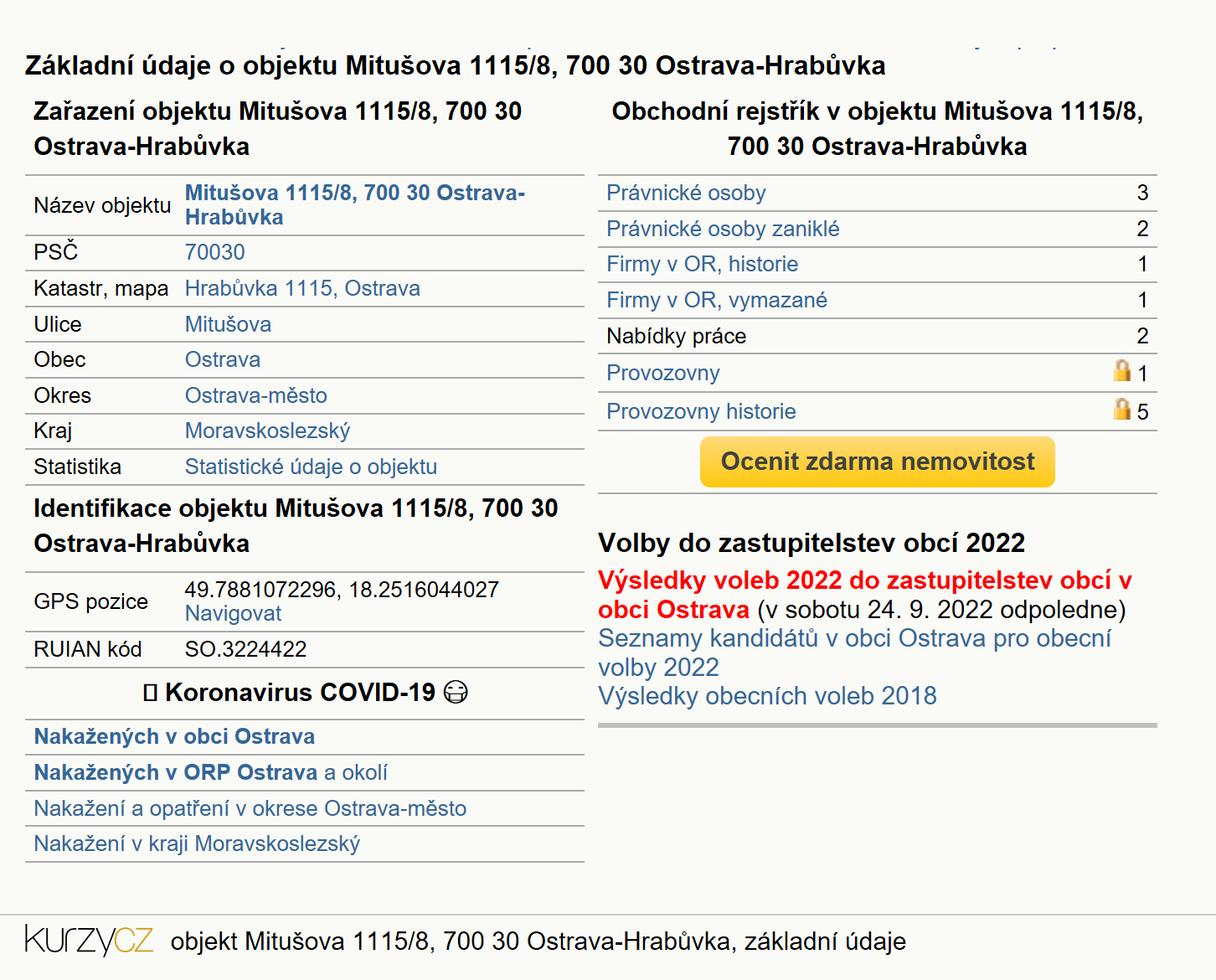
Task: Open Právnické osoby zaniklé list
Action: point(723,230)
